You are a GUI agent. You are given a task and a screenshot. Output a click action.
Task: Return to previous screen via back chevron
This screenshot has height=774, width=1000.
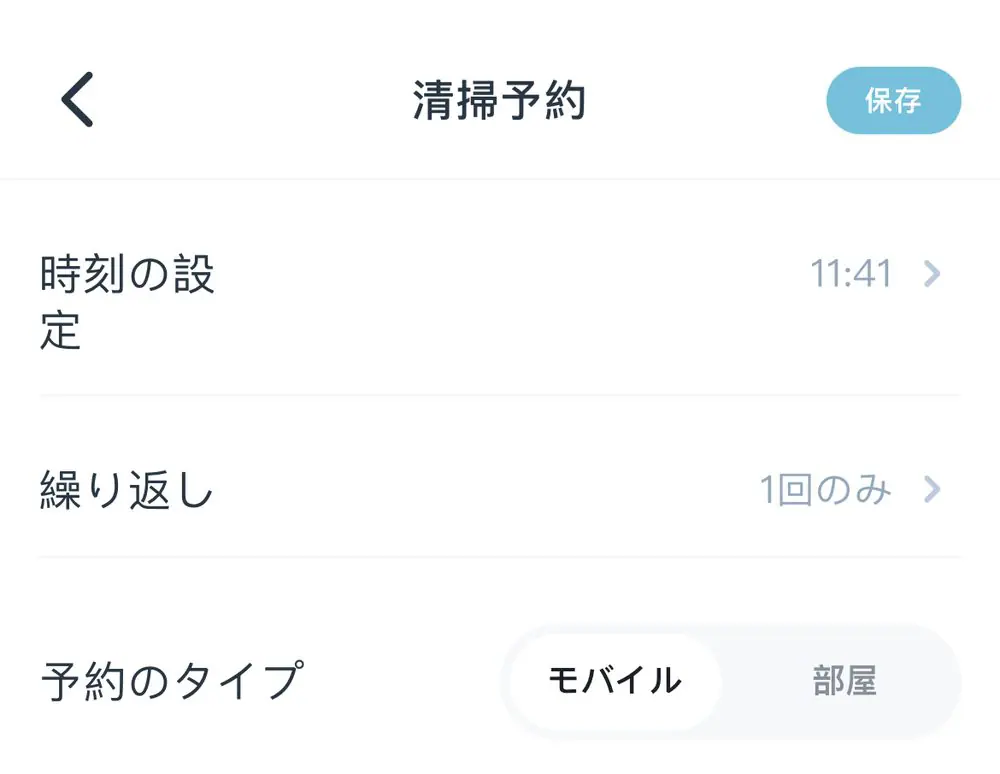[77, 100]
